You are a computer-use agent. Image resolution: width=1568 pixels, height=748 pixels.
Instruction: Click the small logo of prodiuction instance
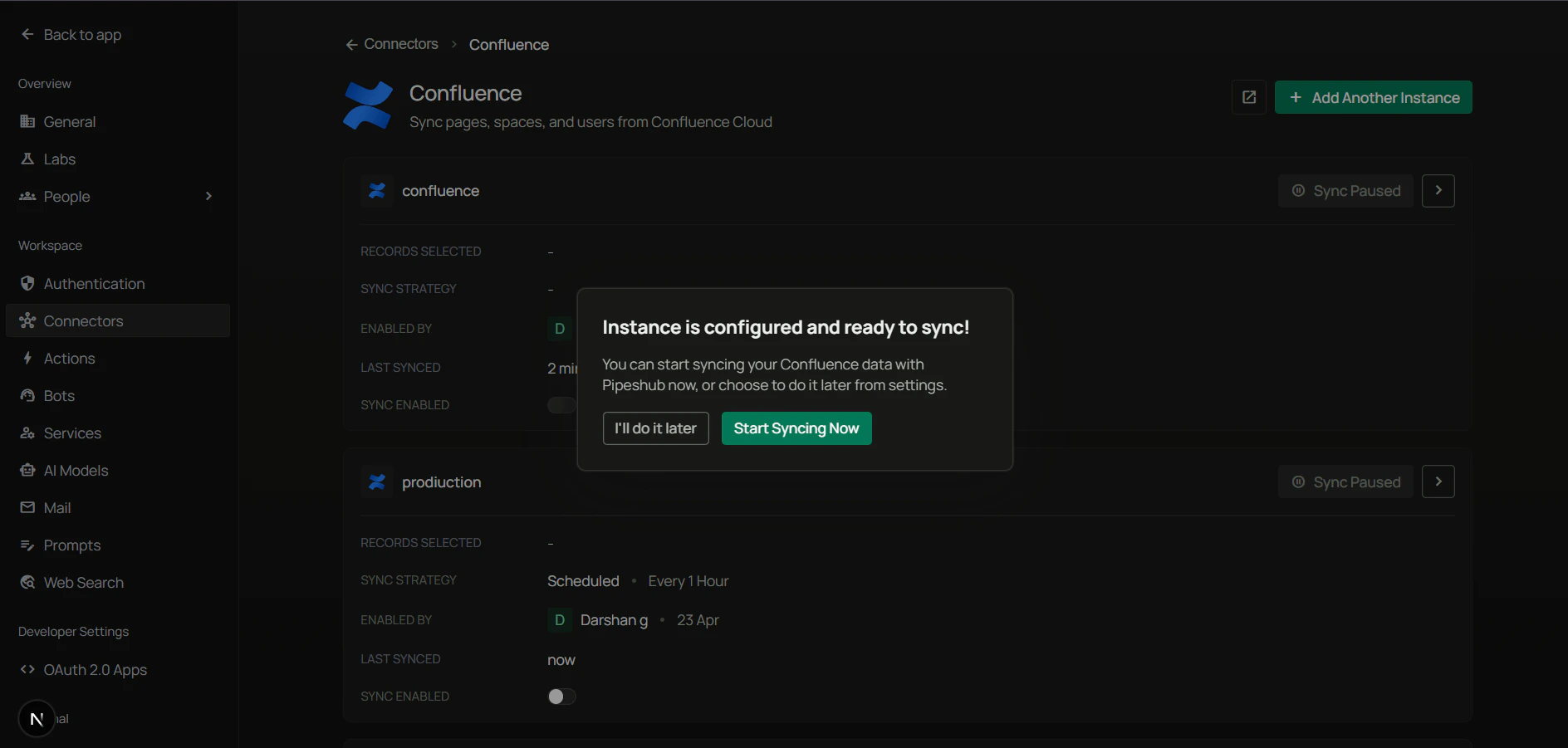377,482
